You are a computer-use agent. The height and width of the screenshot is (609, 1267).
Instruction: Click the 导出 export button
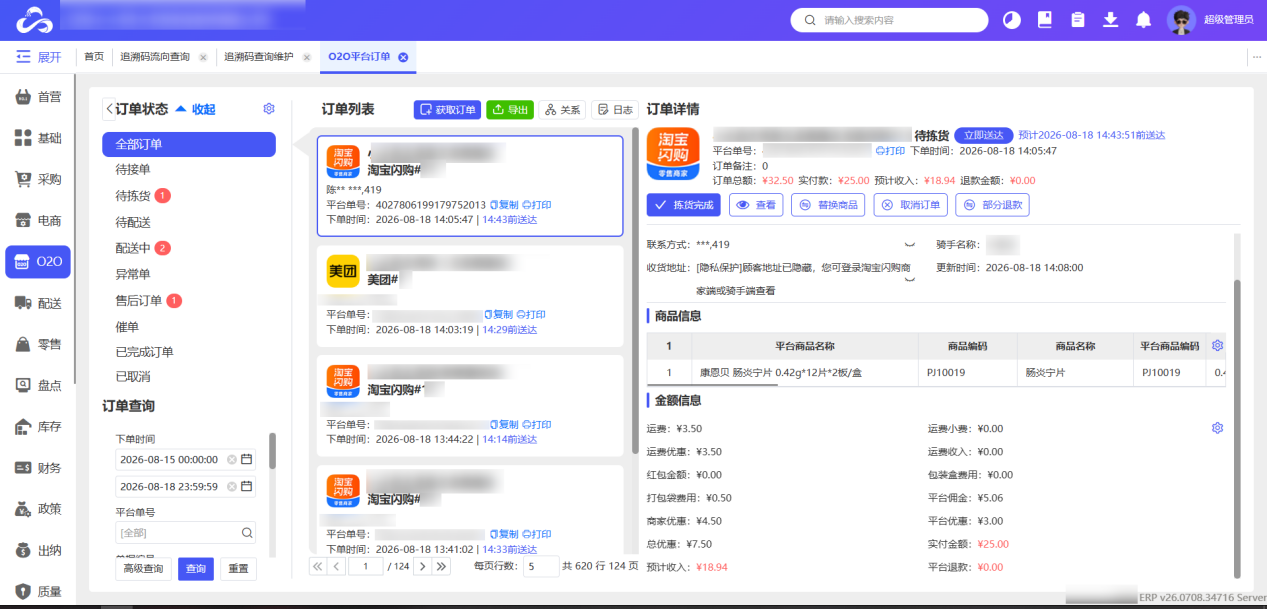pos(510,110)
